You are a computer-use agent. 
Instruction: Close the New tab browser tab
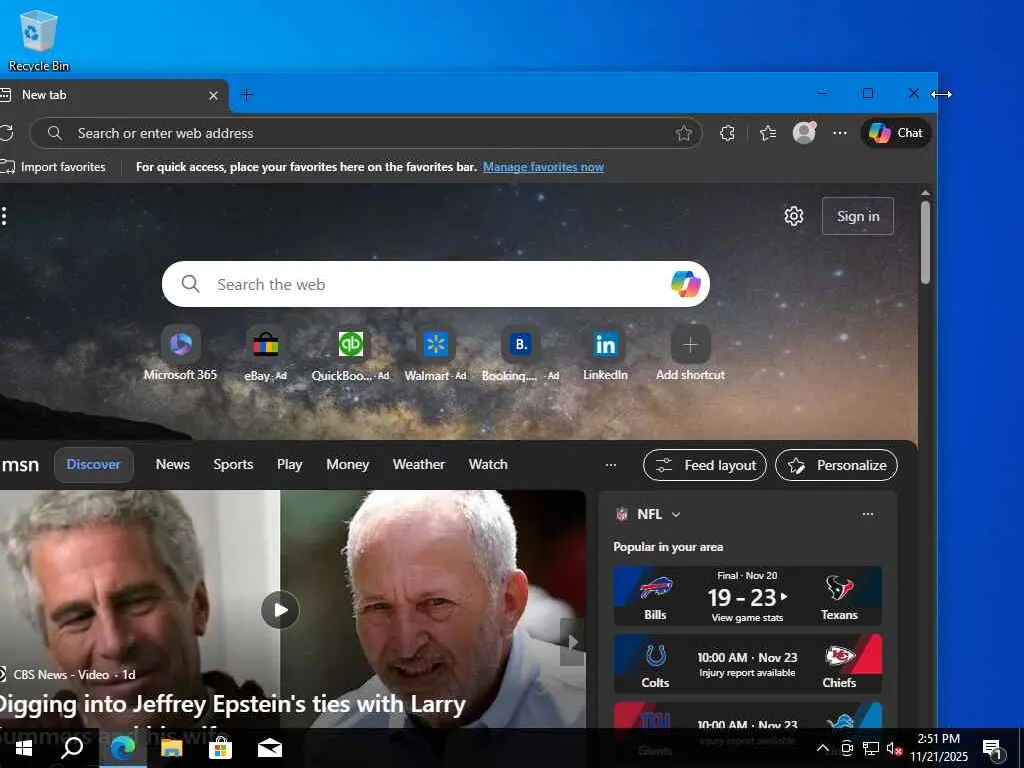[213, 95]
